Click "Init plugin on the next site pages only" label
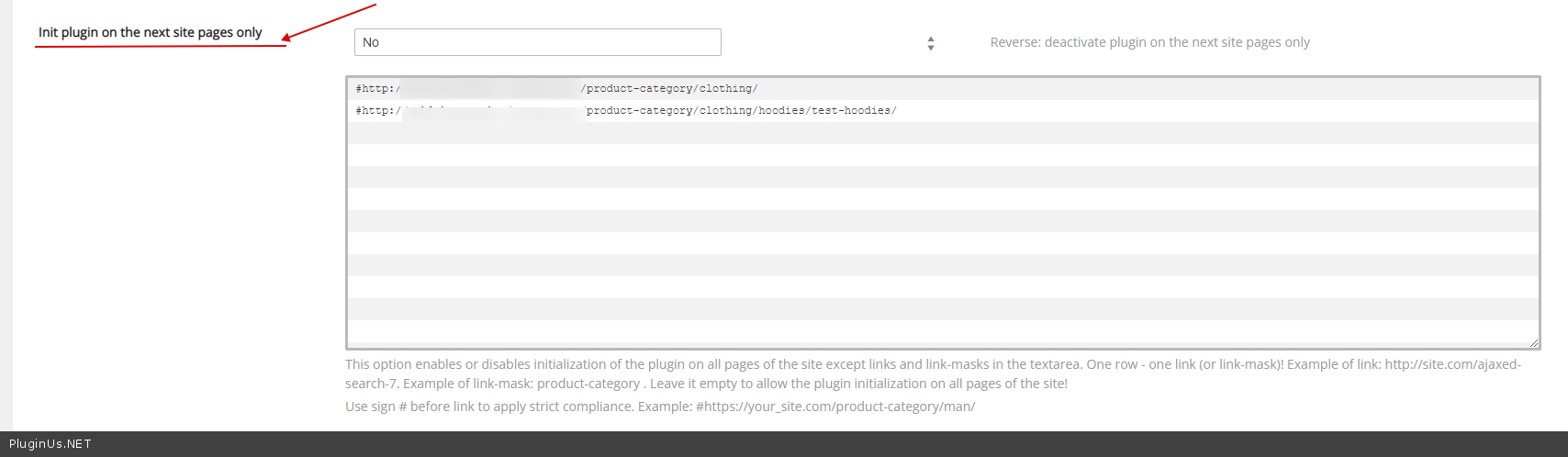Viewport: 1568px width, 457px height. (150, 32)
